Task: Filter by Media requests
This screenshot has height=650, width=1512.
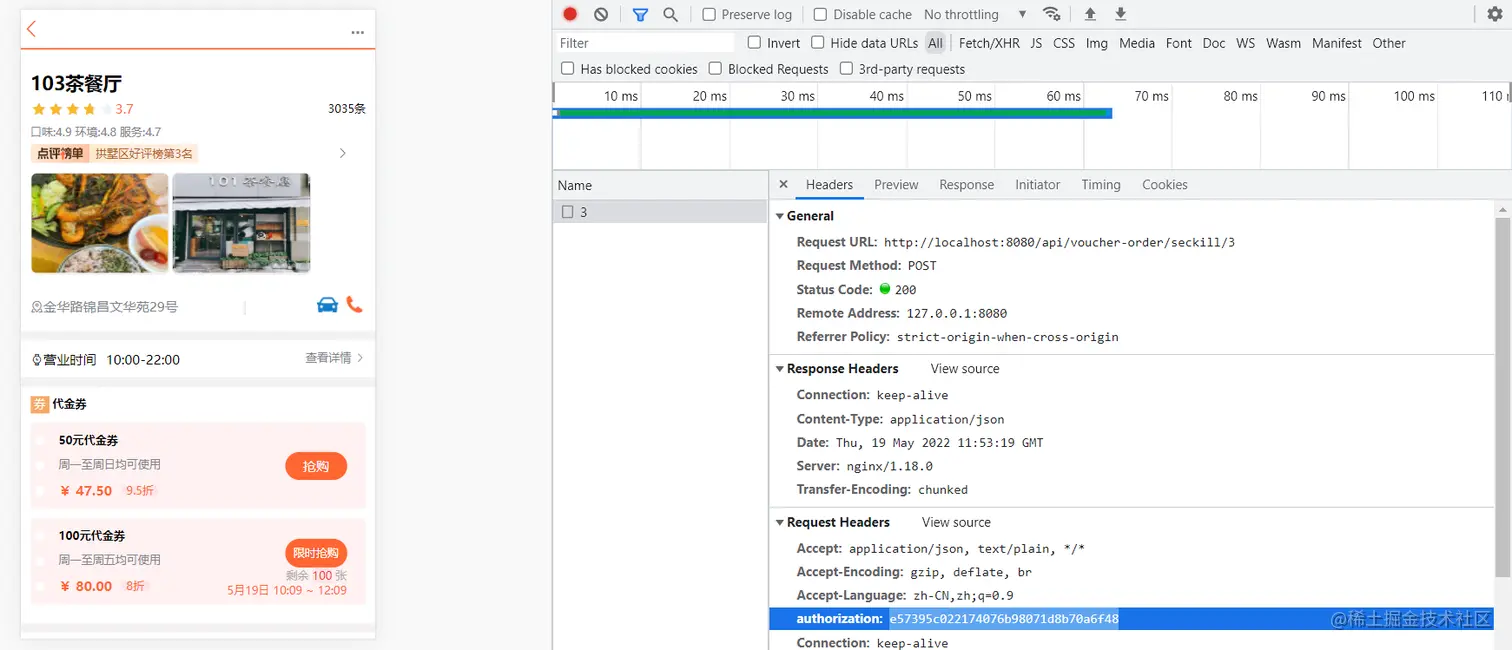Action: tap(1137, 43)
